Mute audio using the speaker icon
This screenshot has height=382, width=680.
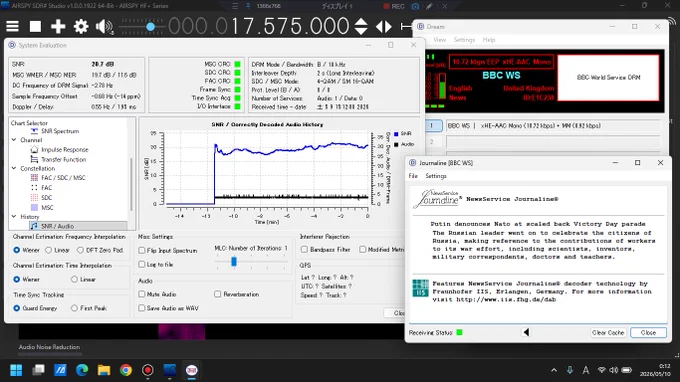coord(104,26)
